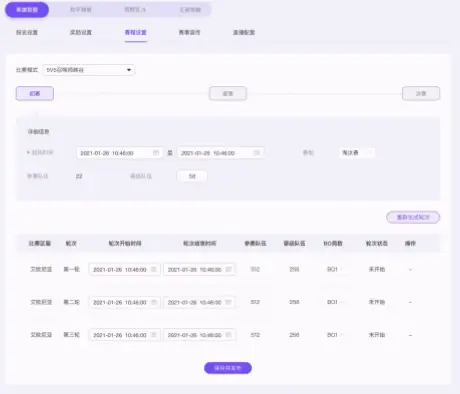Open the BO1 dropdown in the 第二轮 row
This screenshot has width=460, height=394.
pyautogui.click(x=335, y=302)
